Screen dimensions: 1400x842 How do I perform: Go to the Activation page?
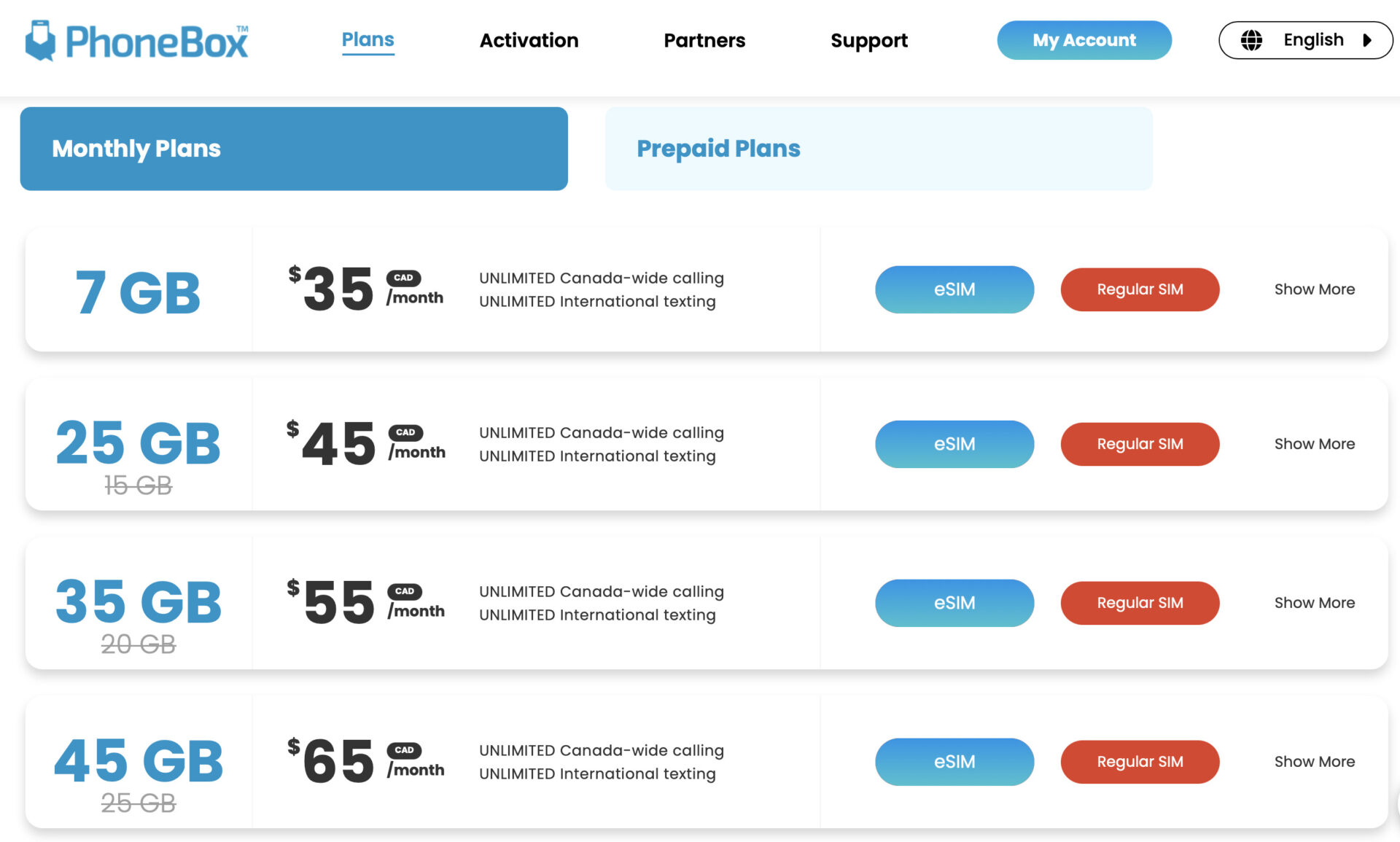tap(529, 40)
